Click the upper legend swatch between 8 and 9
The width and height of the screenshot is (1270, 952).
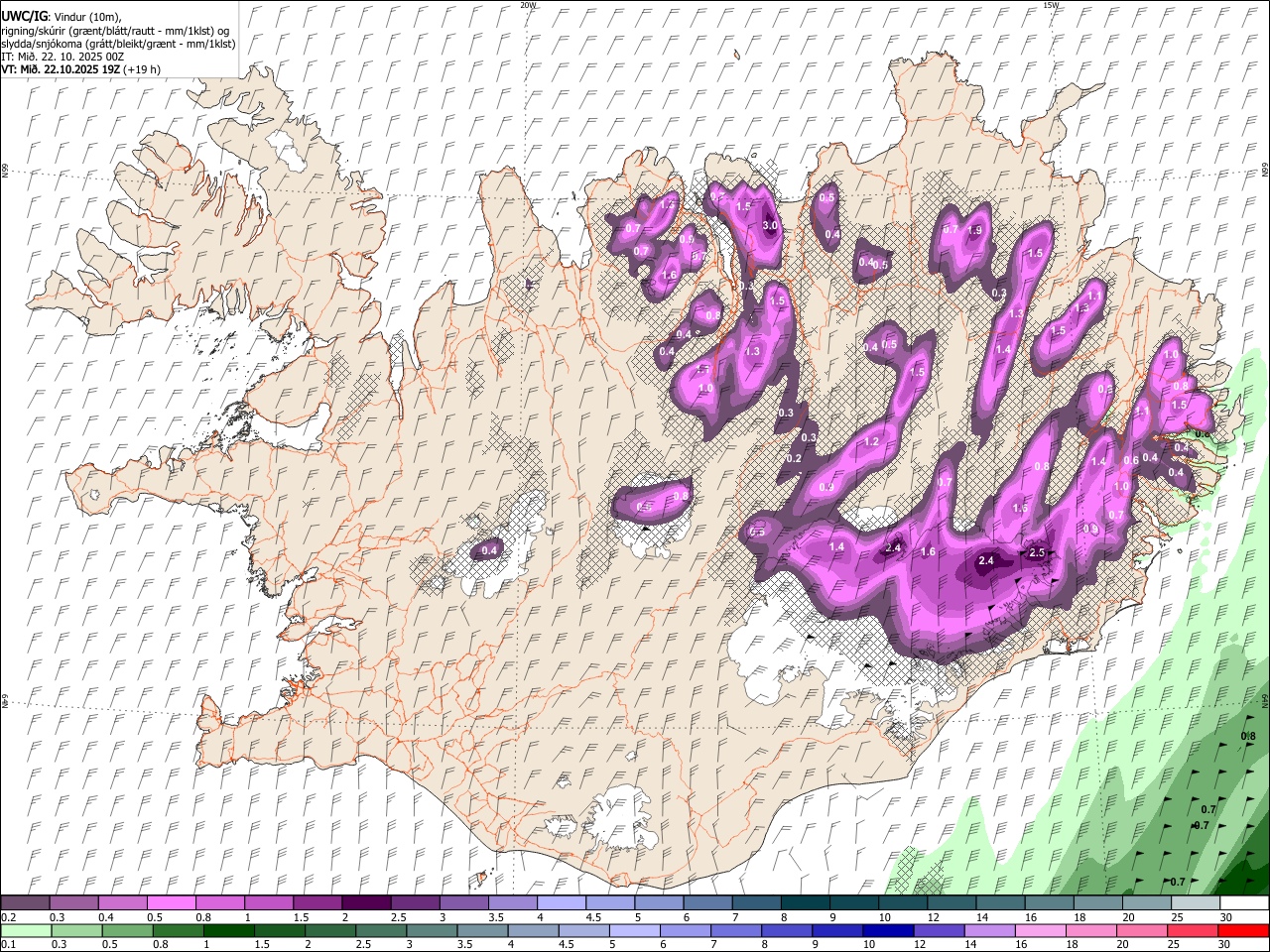806,903
